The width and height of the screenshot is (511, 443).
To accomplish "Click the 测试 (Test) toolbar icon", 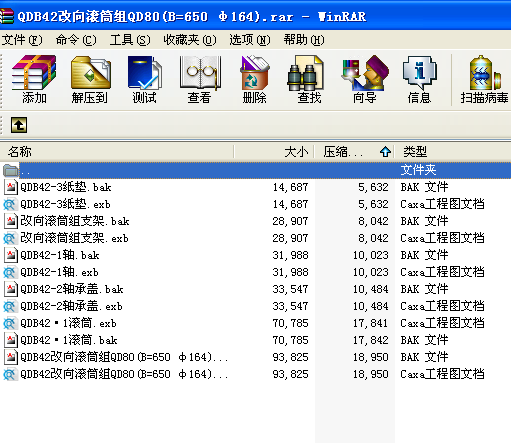I will click(145, 73).
